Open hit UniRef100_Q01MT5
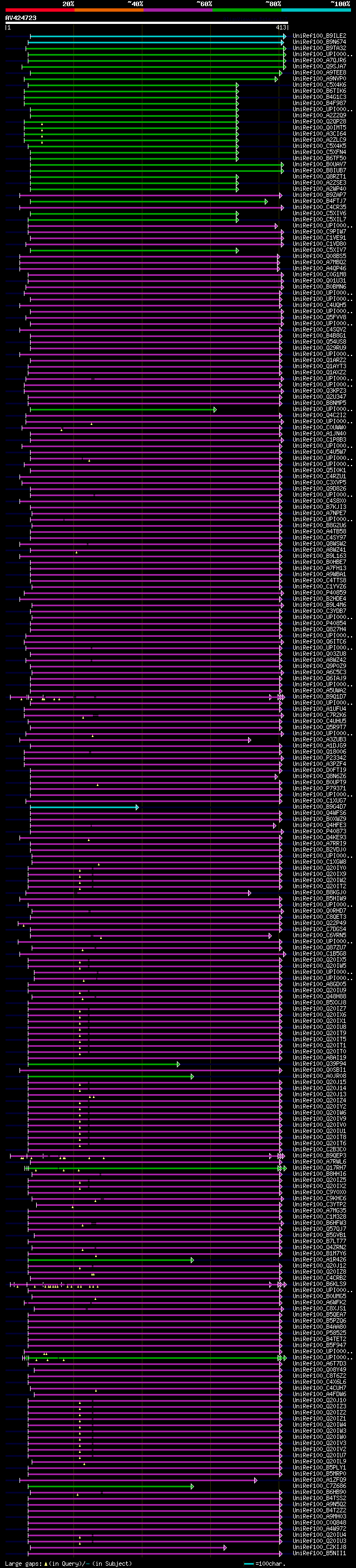Image resolution: width=356 pixels, height=1568 pixels. (x=319, y=128)
